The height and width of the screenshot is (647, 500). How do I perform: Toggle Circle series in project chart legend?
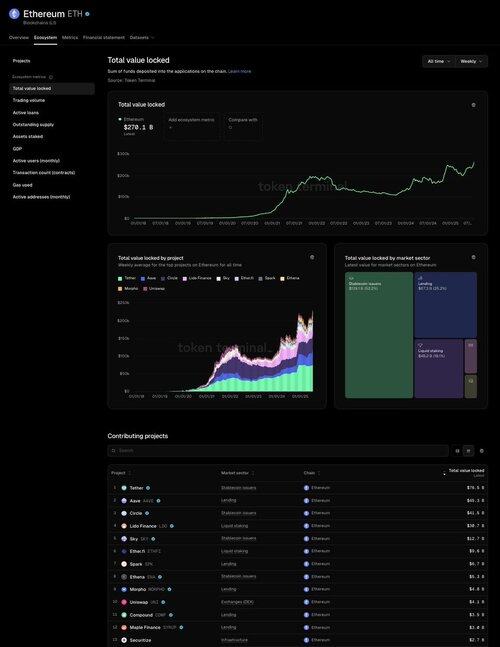pos(169,279)
